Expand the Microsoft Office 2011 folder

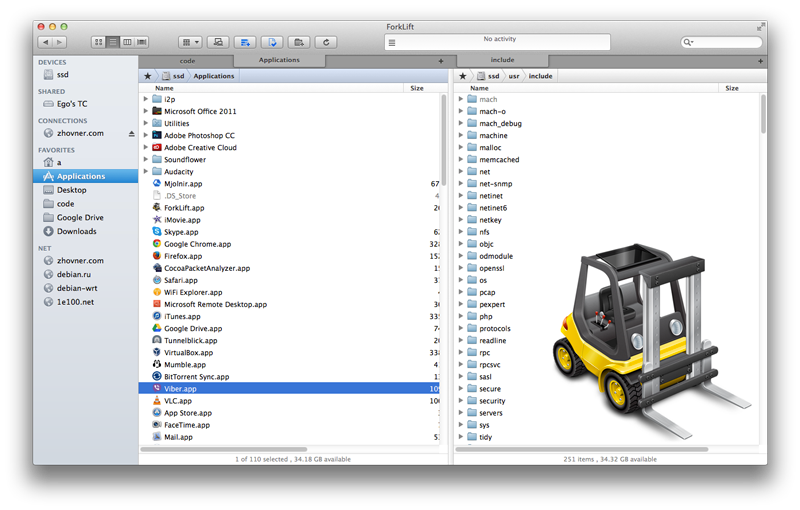pyautogui.click(x=145, y=111)
